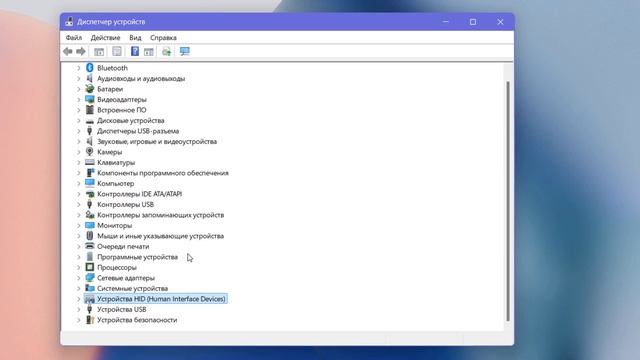Expand the Камеры node arrow
This screenshot has height=360, width=640.
click(79, 152)
